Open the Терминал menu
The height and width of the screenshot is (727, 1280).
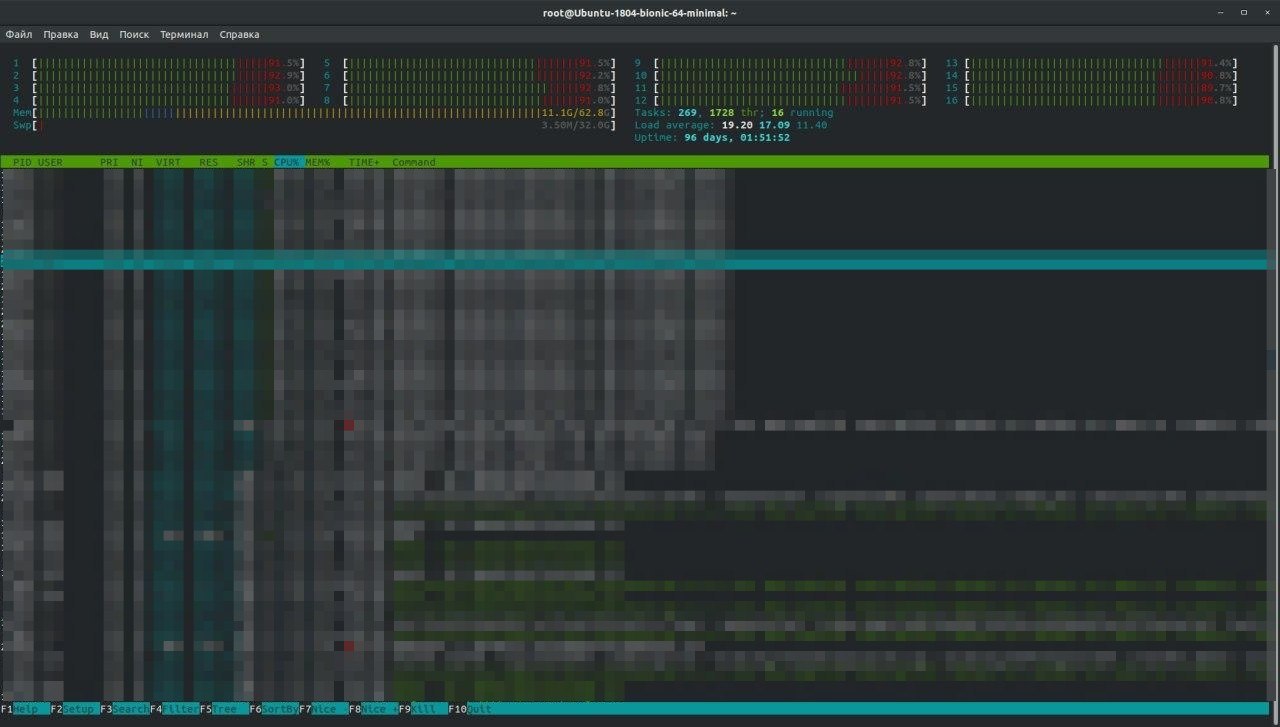pos(184,34)
